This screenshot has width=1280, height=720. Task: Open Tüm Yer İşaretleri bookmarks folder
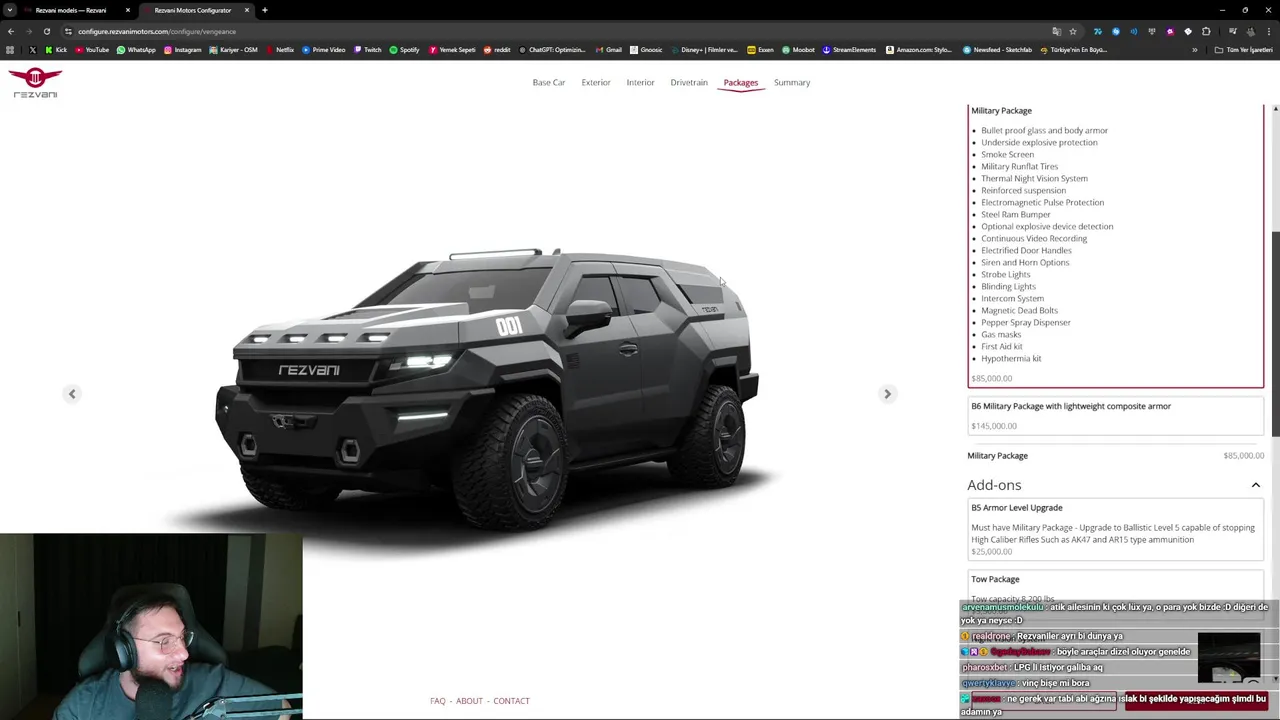tap(1243, 50)
